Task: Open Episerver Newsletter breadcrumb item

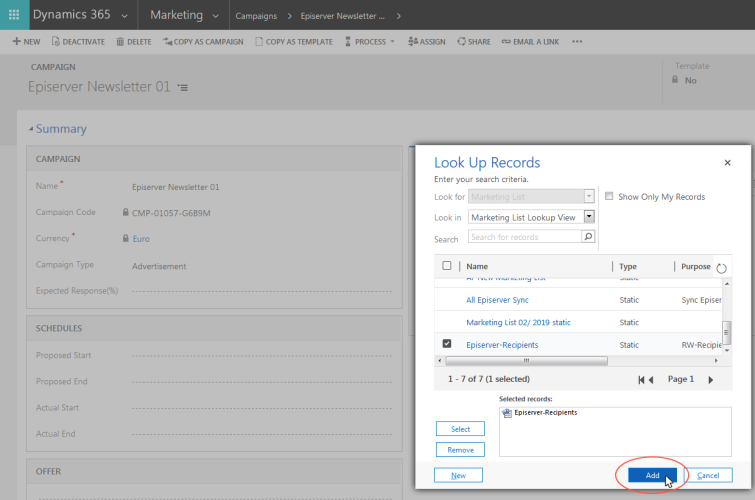Action: (342, 16)
